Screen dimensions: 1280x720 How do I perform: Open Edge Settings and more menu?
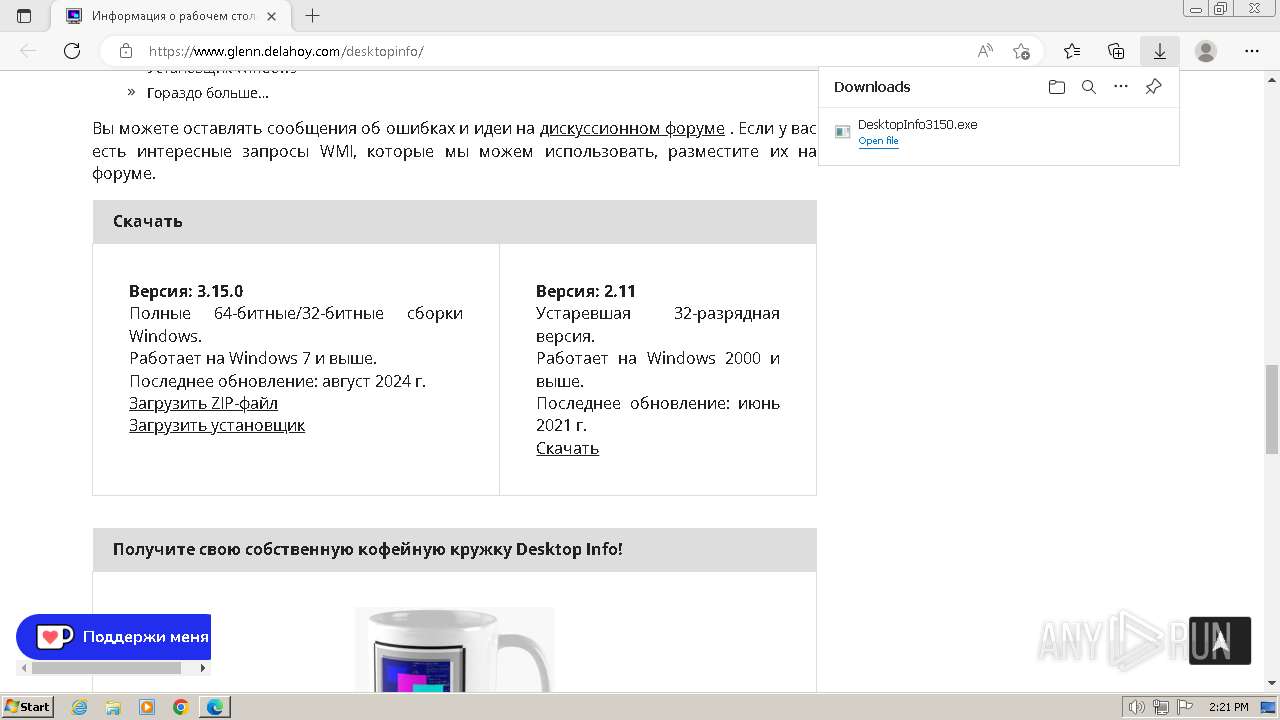pyautogui.click(x=1252, y=51)
